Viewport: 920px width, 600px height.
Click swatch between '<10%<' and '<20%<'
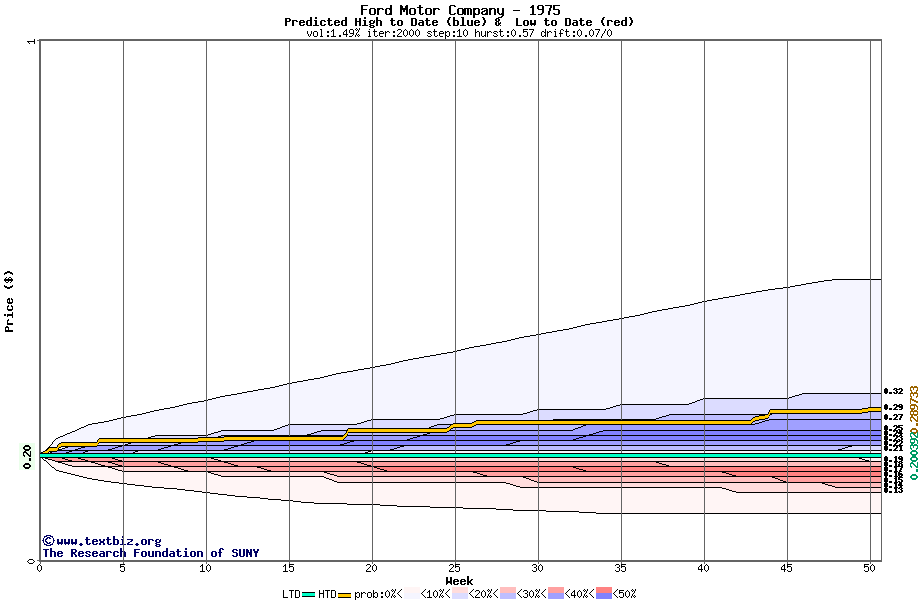tap(459, 594)
